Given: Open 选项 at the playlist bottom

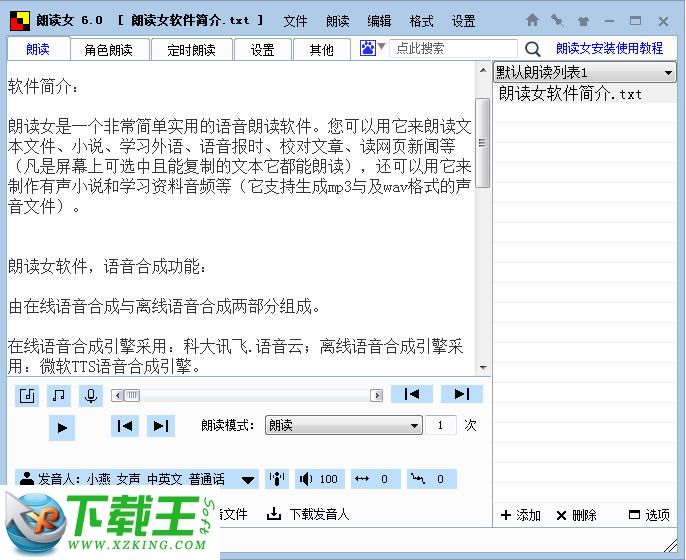Looking at the screenshot, I should coord(649,515).
